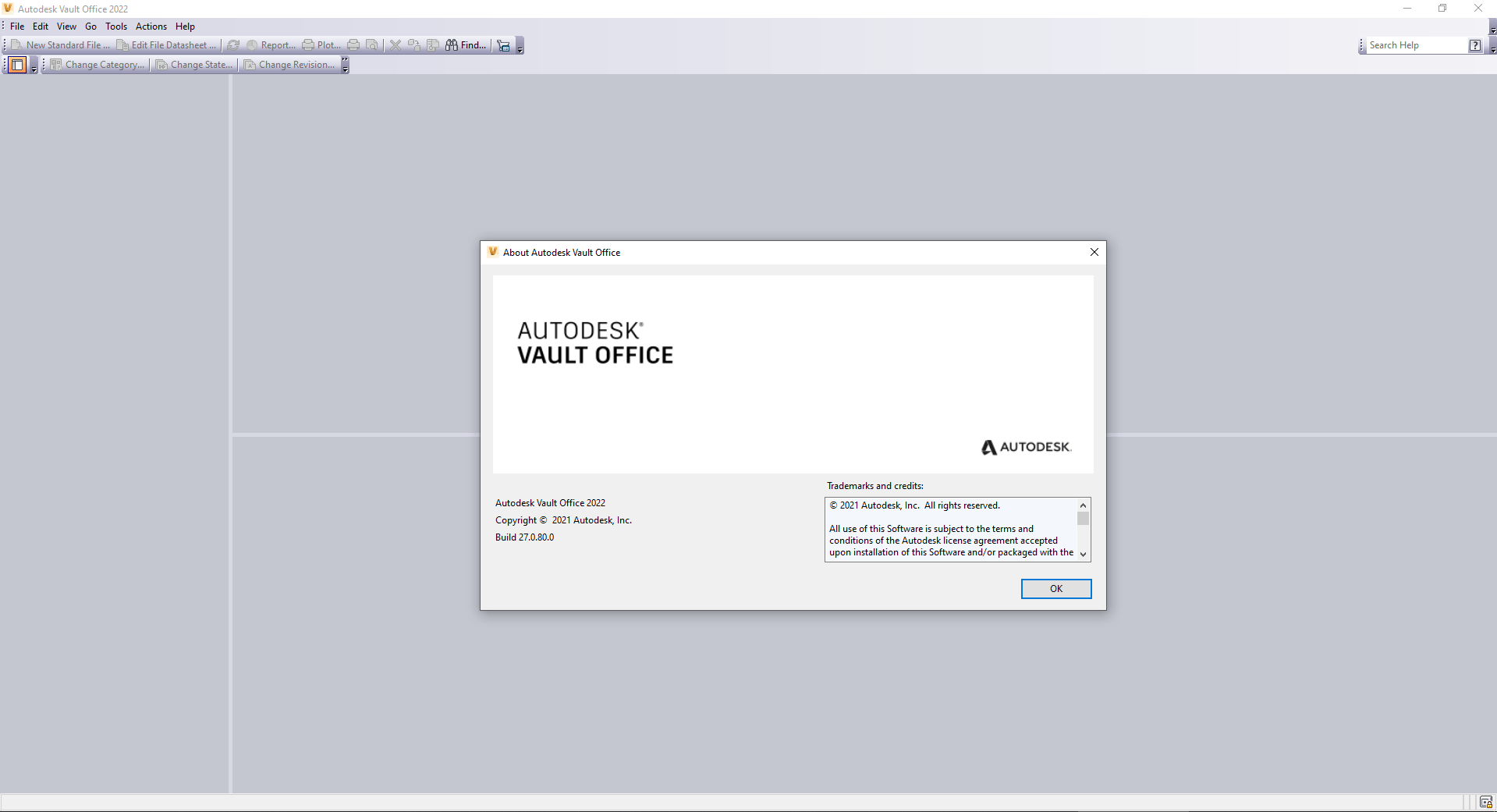Click the help question mark icon
1497x812 pixels.
(1475, 45)
